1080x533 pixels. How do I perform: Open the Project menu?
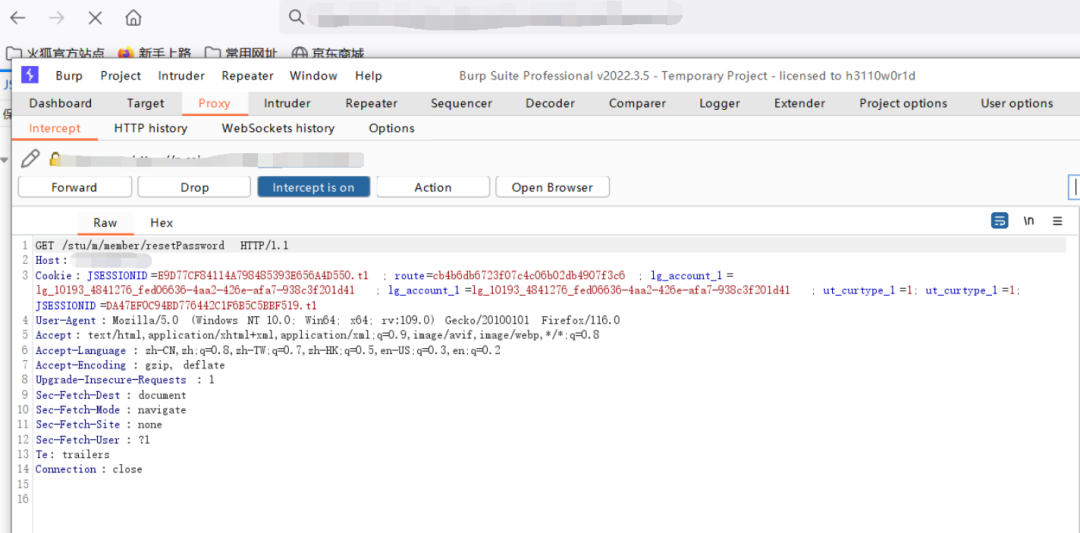[121, 76]
